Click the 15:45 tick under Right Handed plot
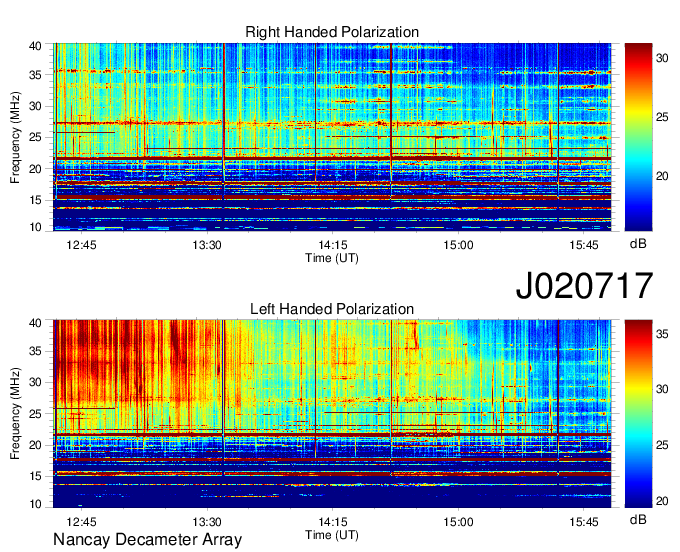 tap(584, 245)
